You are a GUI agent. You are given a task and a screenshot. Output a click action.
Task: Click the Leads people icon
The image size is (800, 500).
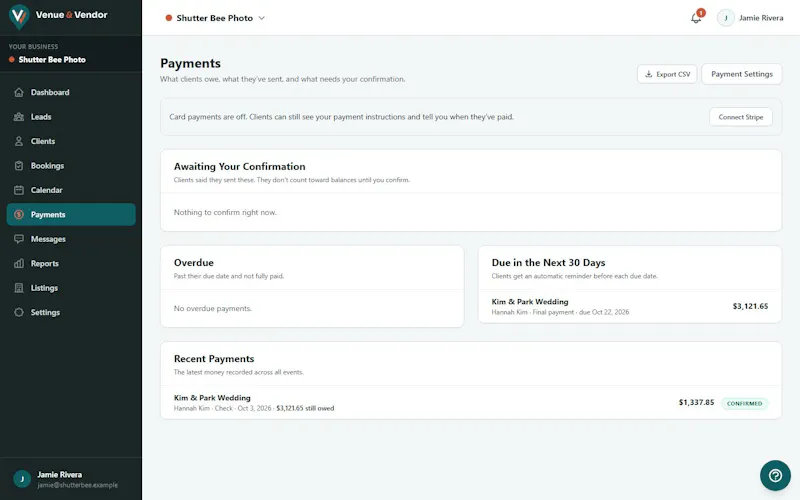19,117
